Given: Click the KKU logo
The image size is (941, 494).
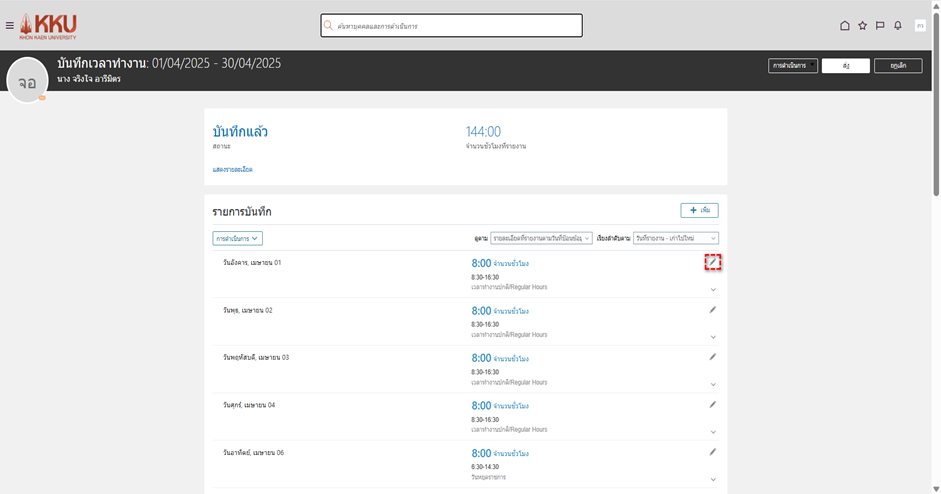Looking at the screenshot, I should tap(48, 25).
